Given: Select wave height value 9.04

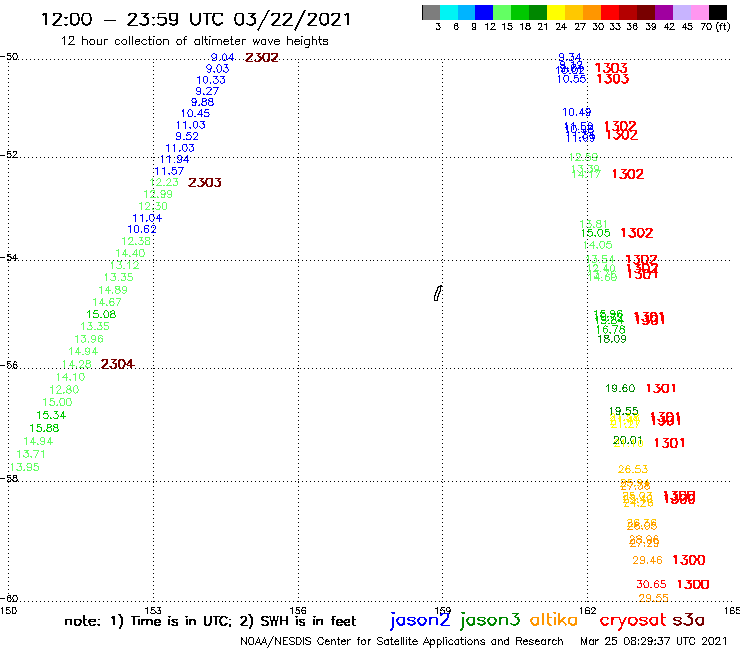Looking at the screenshot, I should tap(222, 57).
